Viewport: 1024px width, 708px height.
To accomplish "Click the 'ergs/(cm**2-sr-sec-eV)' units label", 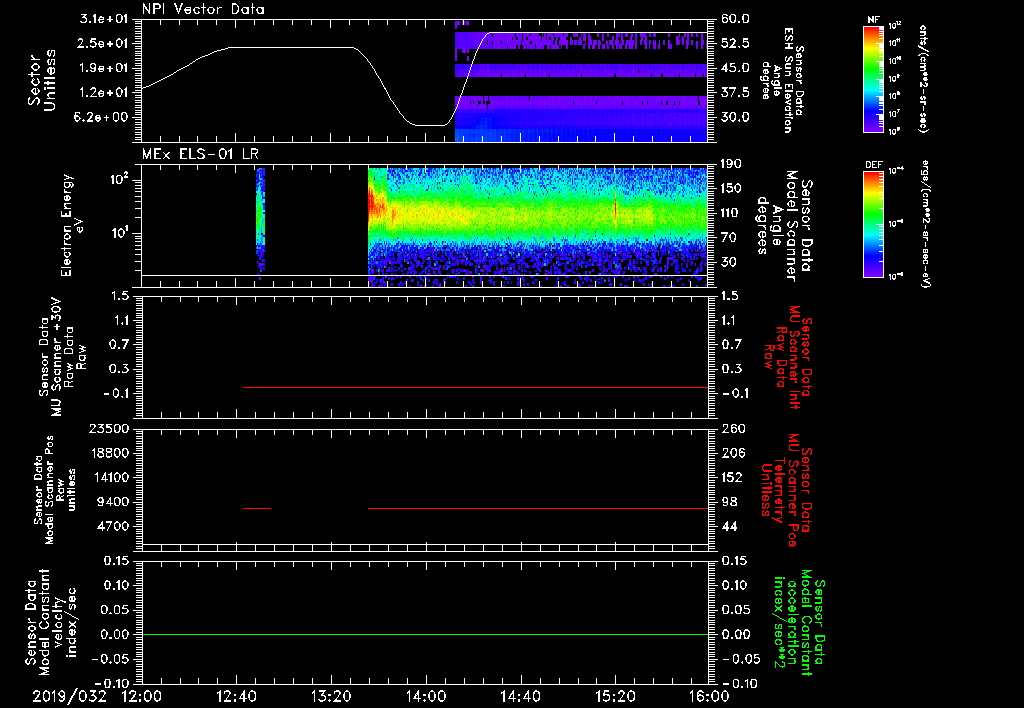I will (924, 224).
